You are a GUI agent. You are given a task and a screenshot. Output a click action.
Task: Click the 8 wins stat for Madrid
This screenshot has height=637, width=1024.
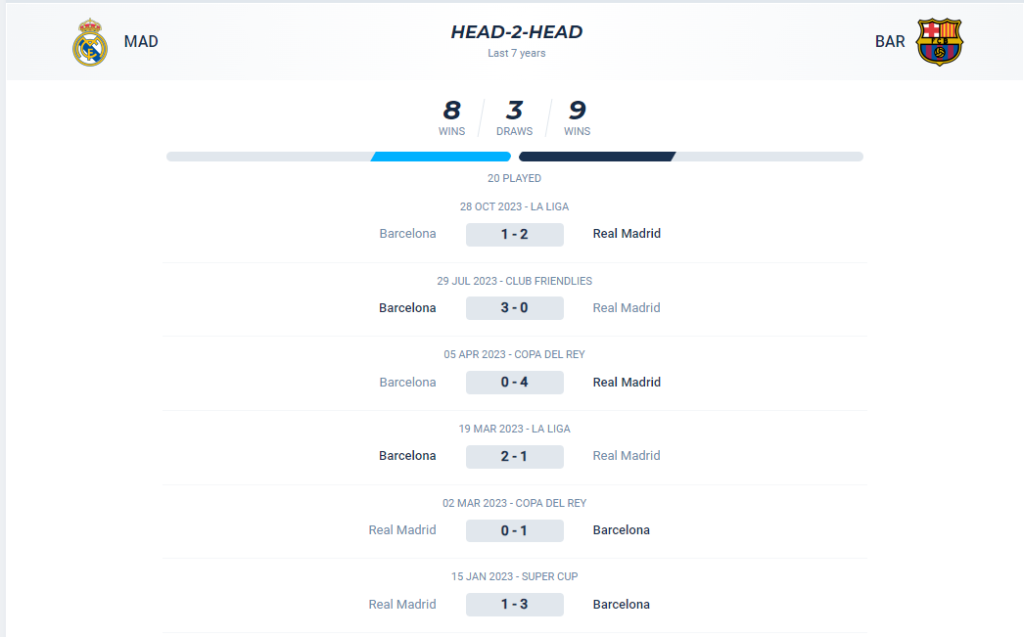click(x=451, y=118)
